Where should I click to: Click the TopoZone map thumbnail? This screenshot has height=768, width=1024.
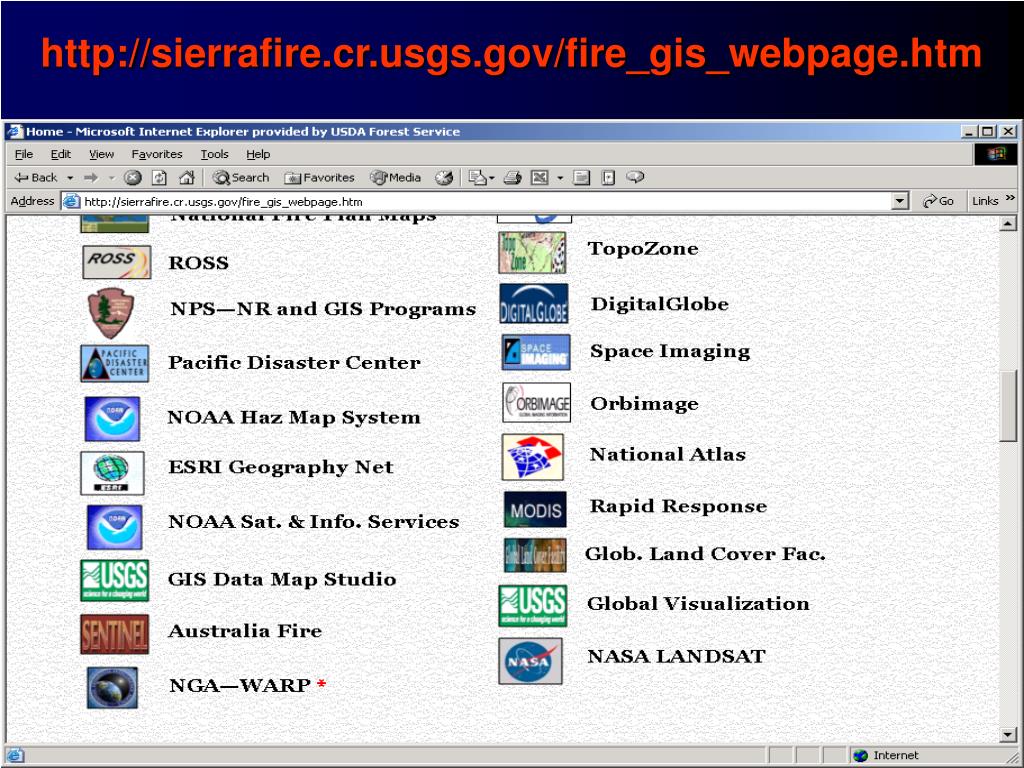532,252
